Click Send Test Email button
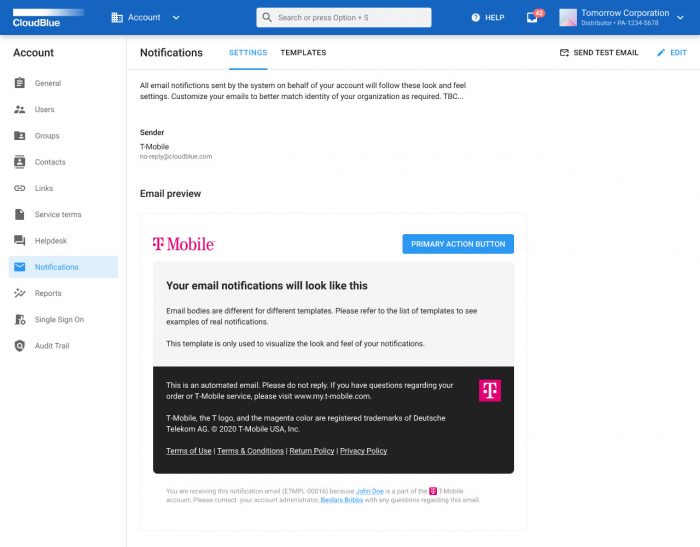The image size is (700, 547). [x=598, y=53]
